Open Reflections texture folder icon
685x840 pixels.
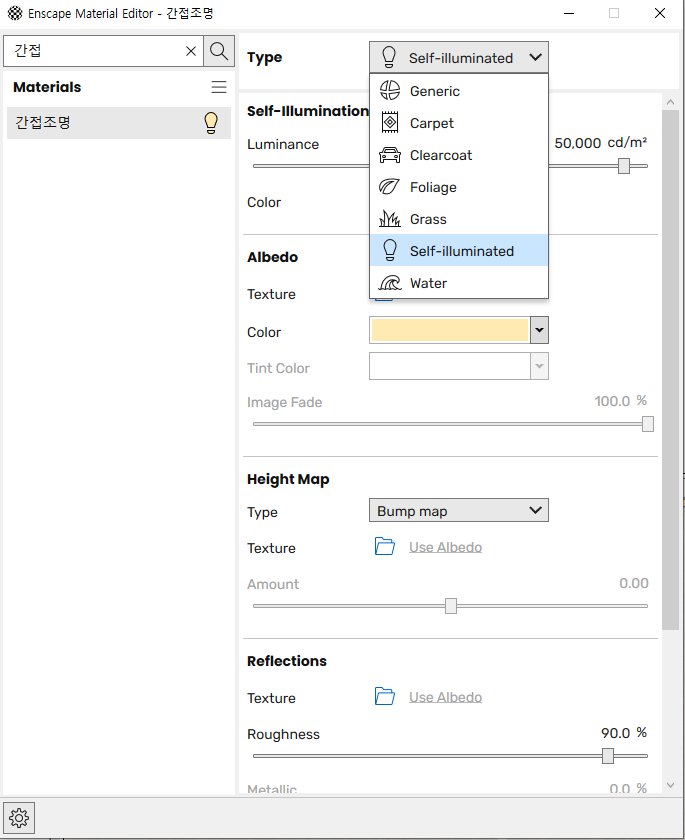[x=385, y=696]
